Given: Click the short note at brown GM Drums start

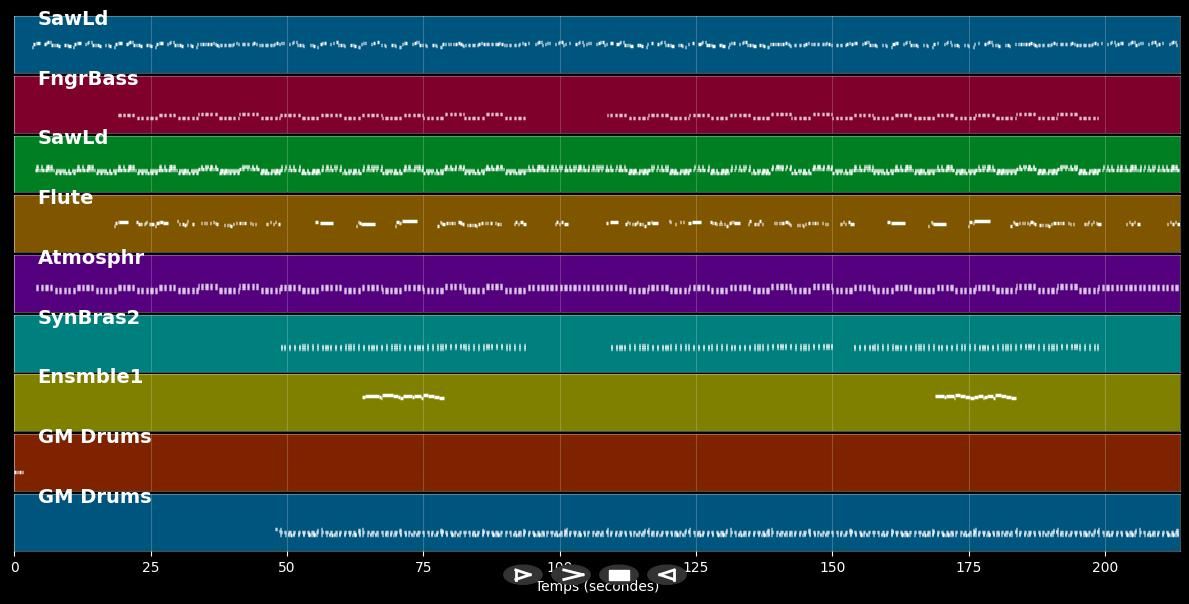Looking at the screenshot, I should 19,472.
